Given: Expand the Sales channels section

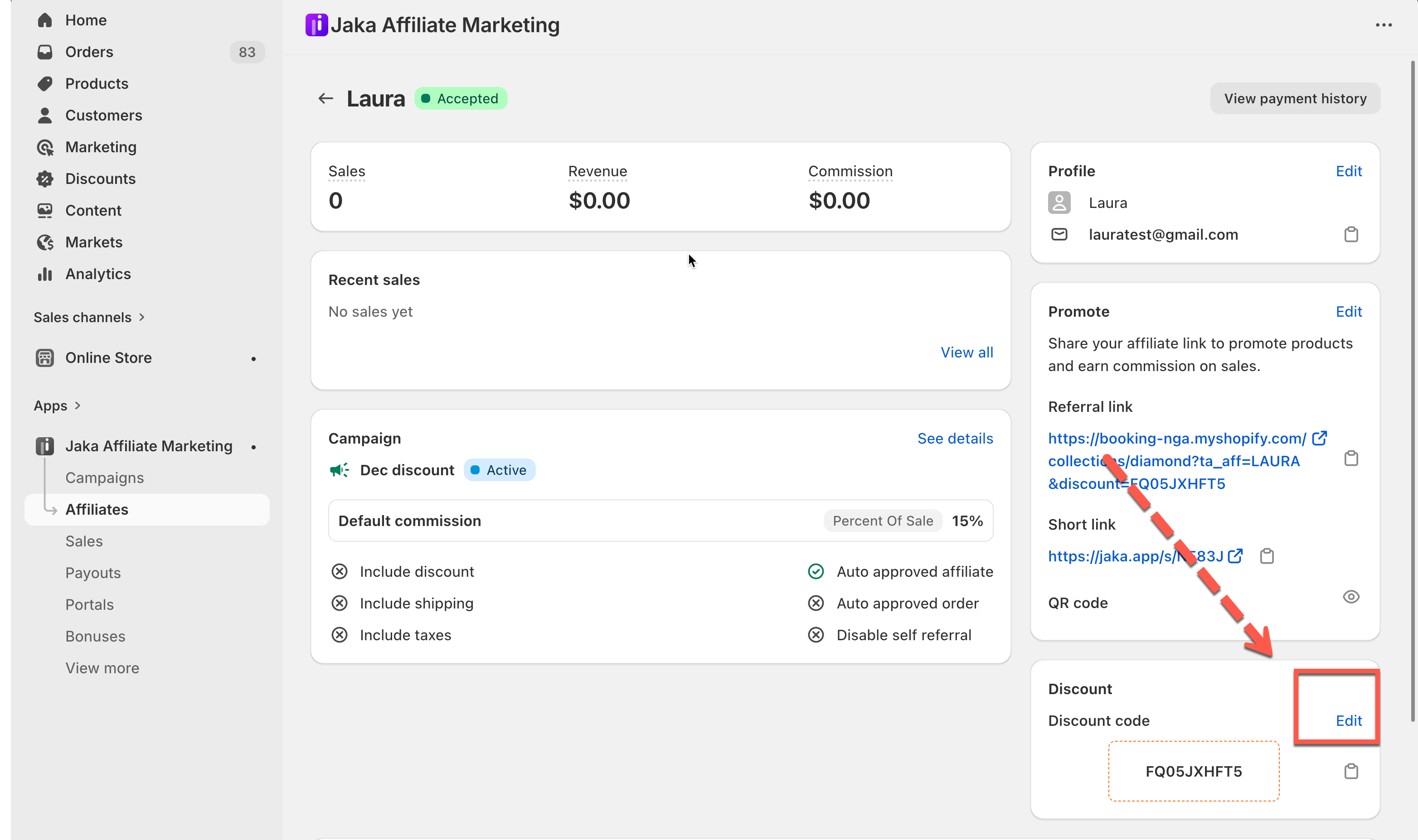Looking at the screenshot, I should (x=89, y=318).
